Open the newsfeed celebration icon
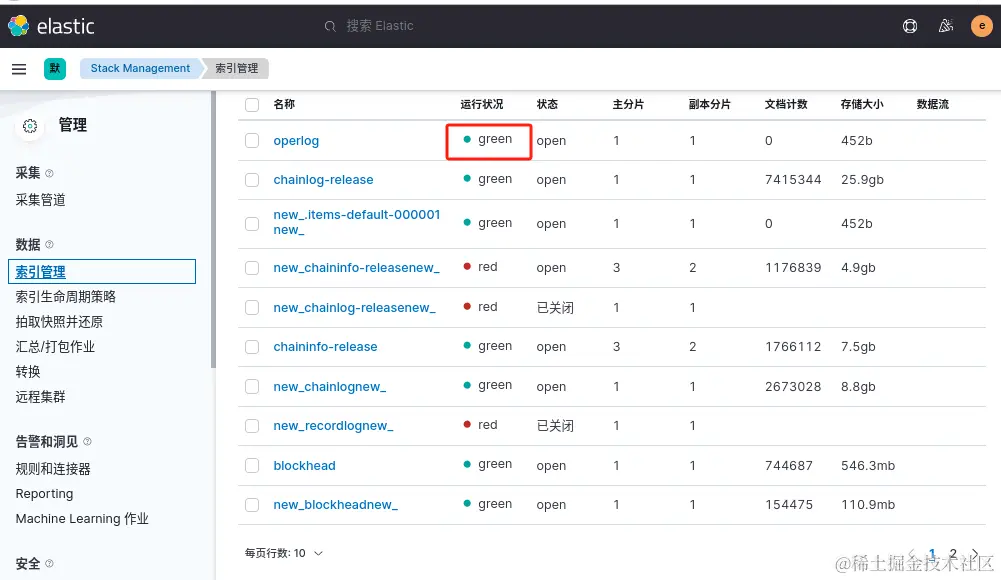The width and height of the screenshot is (1001, 580). [945, 26]
